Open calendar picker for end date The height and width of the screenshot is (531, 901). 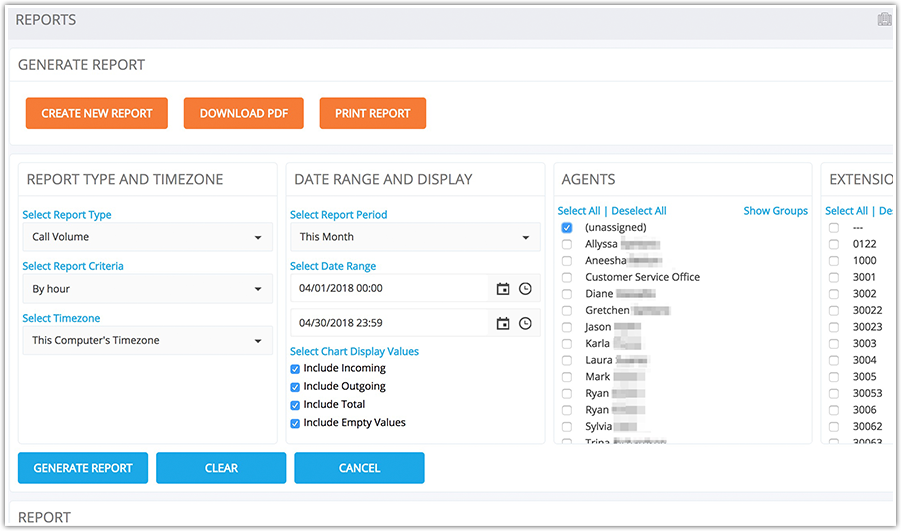click(x=503, y=324)
